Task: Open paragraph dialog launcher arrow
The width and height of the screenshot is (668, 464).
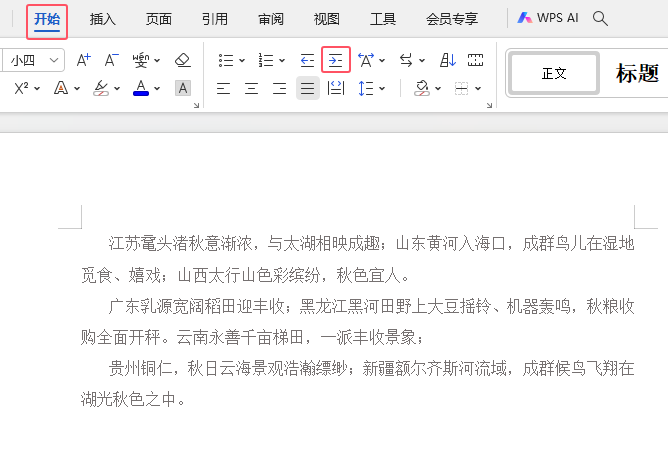Action: point(489,105)
